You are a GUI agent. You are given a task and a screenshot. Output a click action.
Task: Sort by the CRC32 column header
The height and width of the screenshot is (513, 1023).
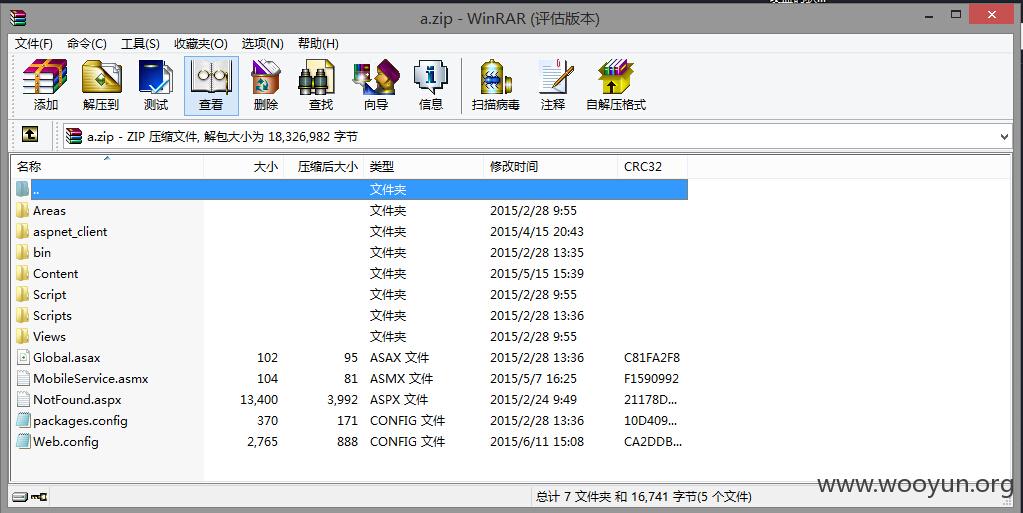[x=652, y=167]
